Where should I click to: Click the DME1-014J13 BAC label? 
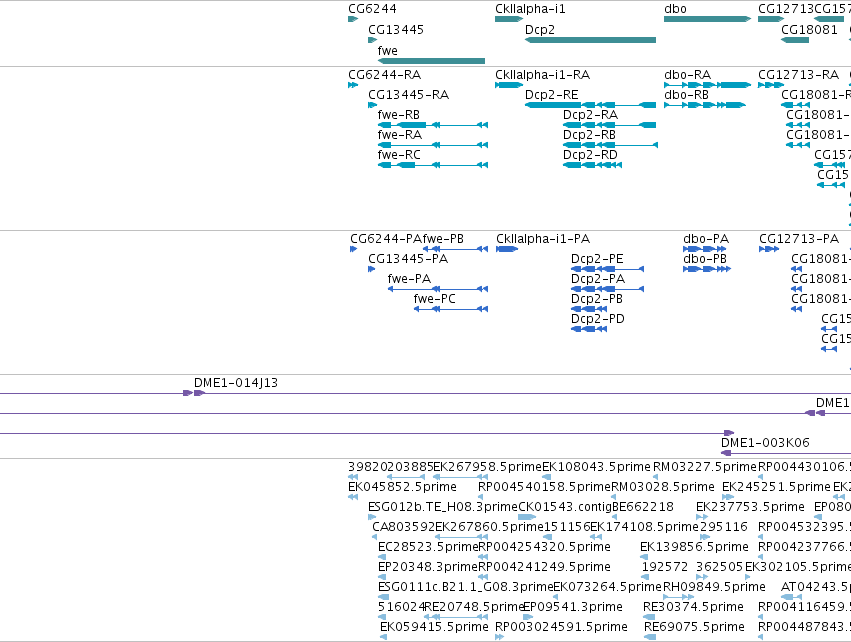236,383
